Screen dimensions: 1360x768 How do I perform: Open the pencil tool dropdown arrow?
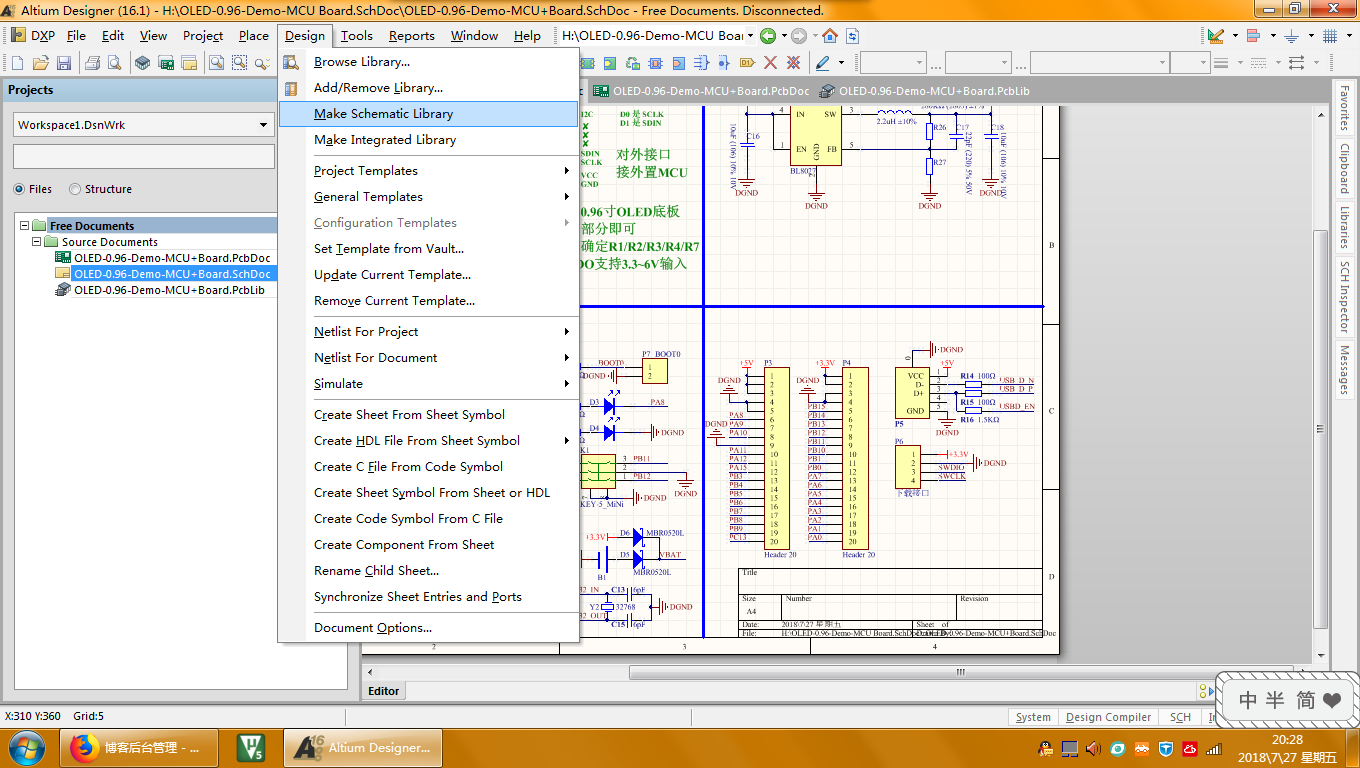click(x=841, y=63)
